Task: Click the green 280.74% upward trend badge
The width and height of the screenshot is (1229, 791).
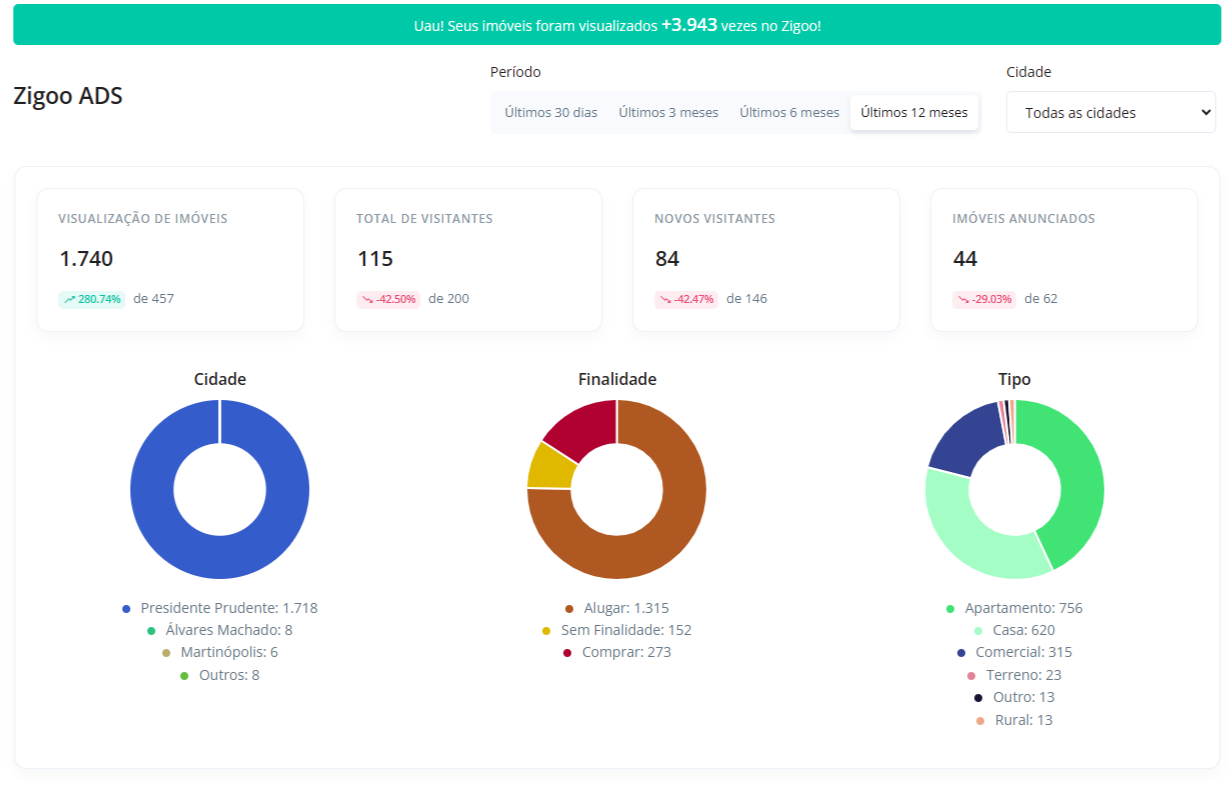Action: click(92, 299)
